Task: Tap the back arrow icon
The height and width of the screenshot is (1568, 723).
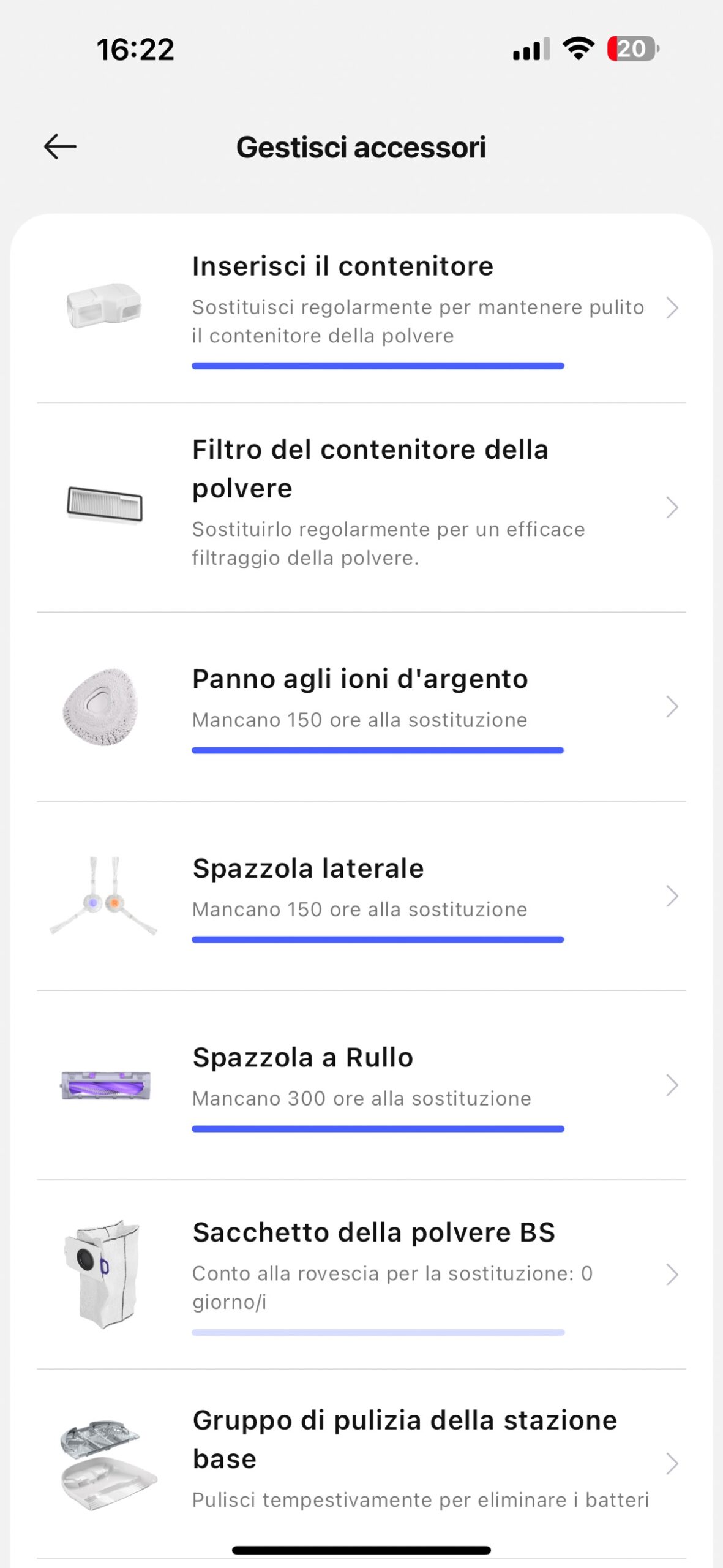Action: [x=60, y=147]
